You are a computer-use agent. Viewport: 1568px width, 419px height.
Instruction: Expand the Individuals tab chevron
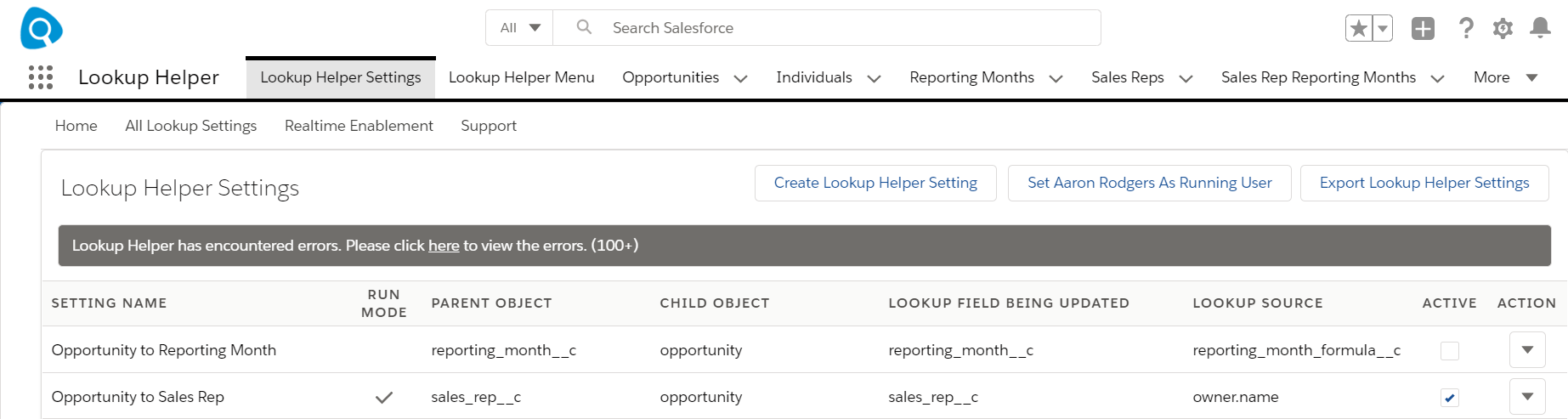pos(874,78)
